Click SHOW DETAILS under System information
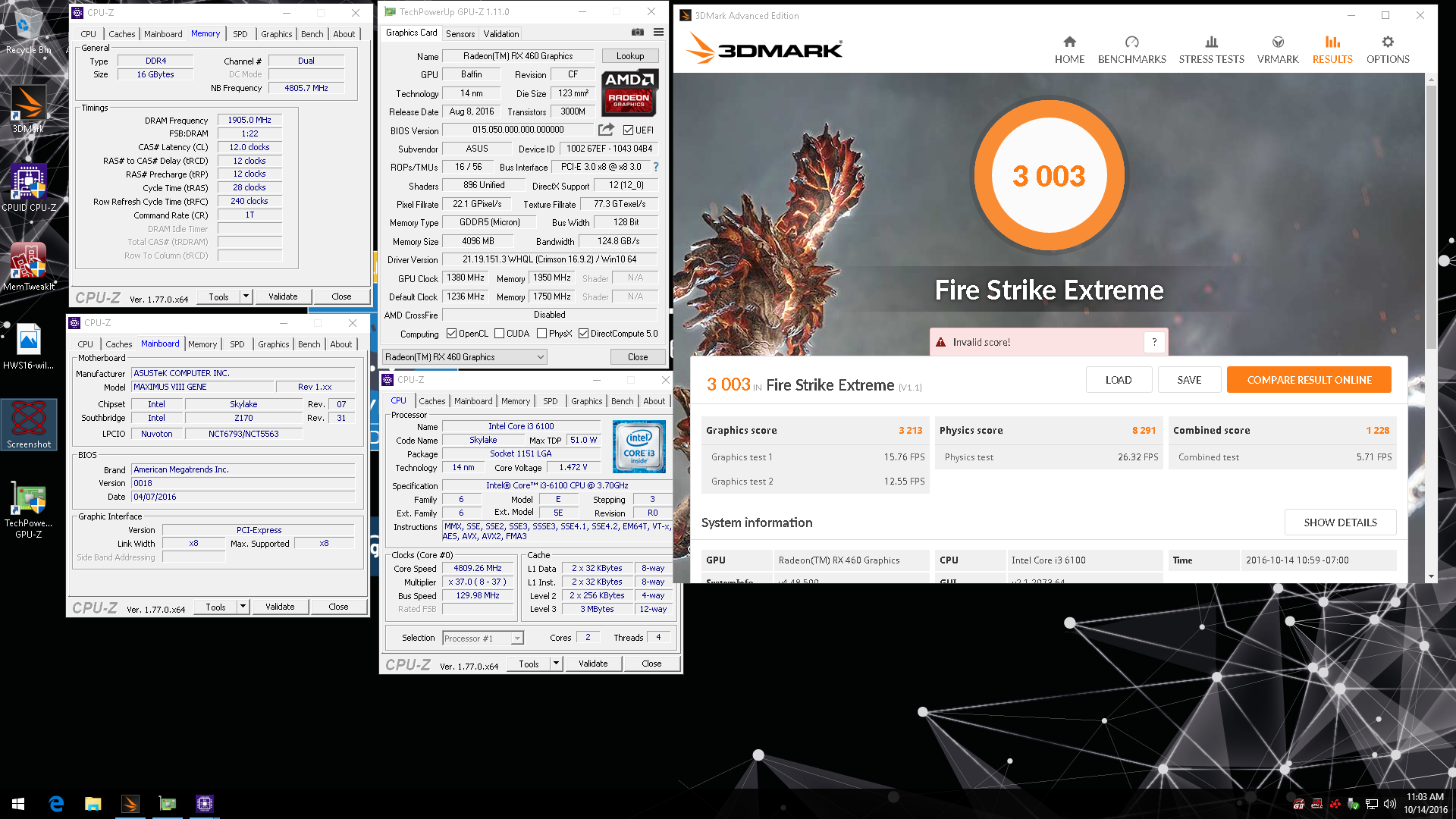The height and width of the screenshot is (819, 1456). point(1340,522)
